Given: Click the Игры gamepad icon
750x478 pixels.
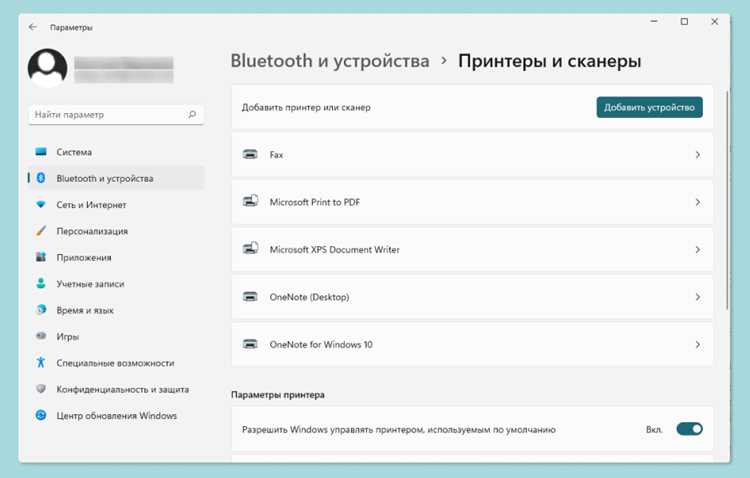Looking at the screenshot, I should (x=41, y=336).
